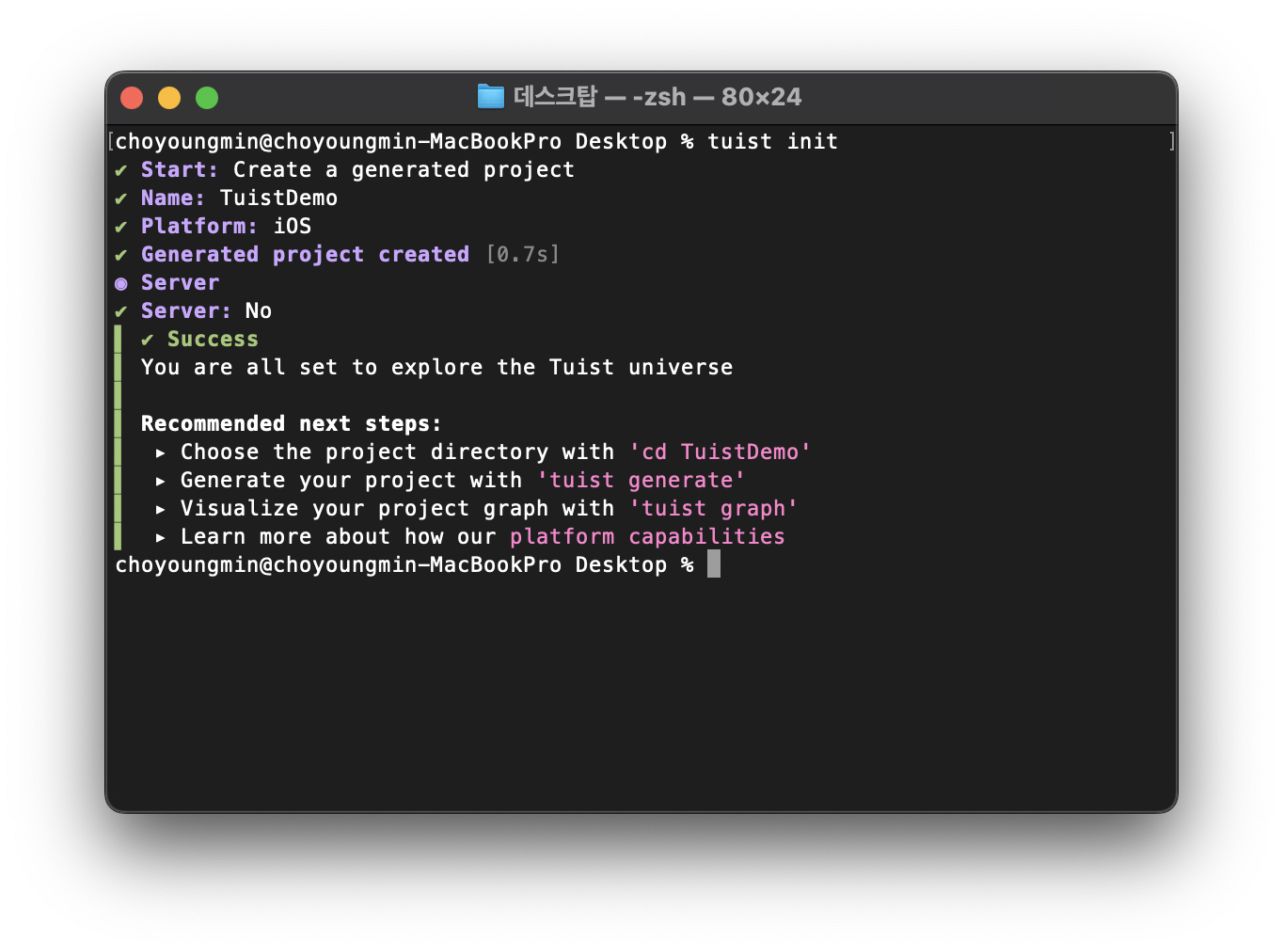
Task: Click the green 'Success' label
Action: pyautogui.click(x=213, y=339)
